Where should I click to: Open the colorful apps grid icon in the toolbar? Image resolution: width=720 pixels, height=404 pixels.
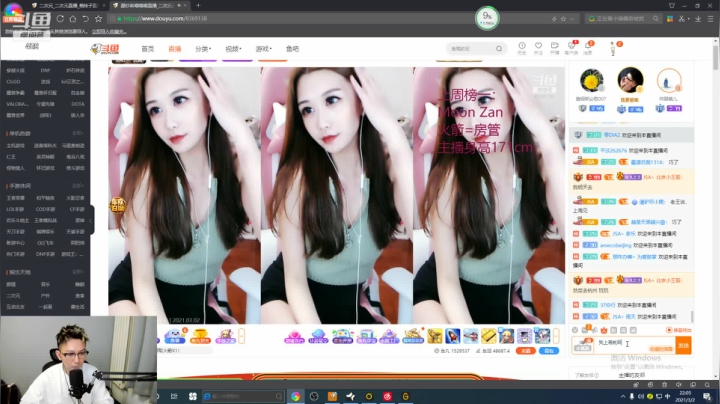coord(670,19)
